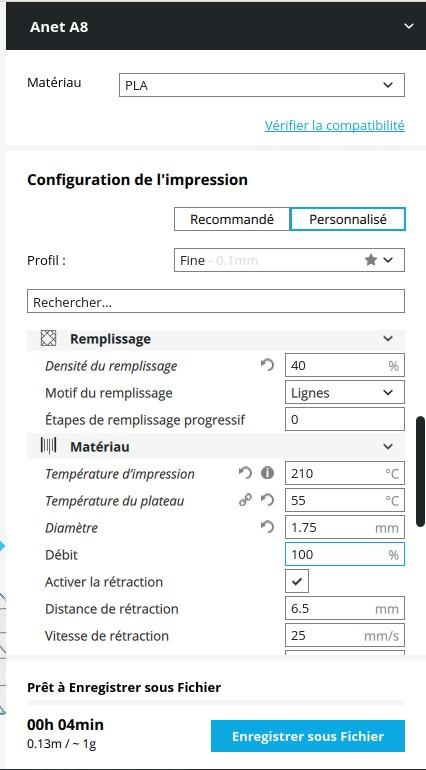
Task: Click Enregistrer sous Fichier button
Action: click(308, 736)
